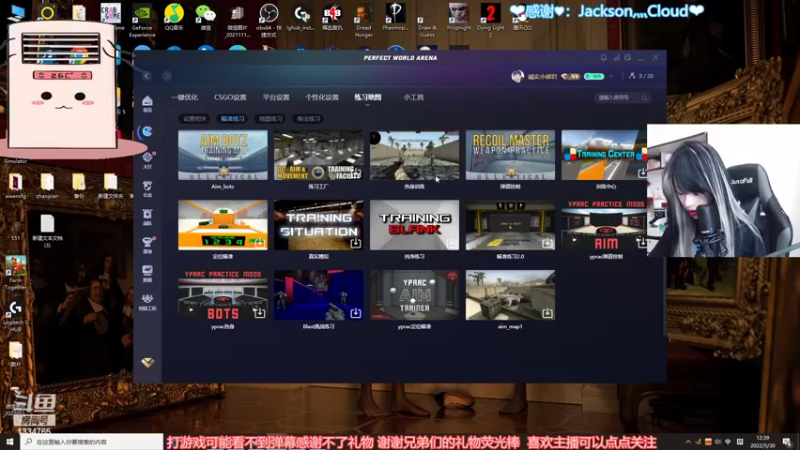Image resolution: width=800 pixels, height=450 pixels.
Task: Open the Windows Start menu
Action: point(10,442)
